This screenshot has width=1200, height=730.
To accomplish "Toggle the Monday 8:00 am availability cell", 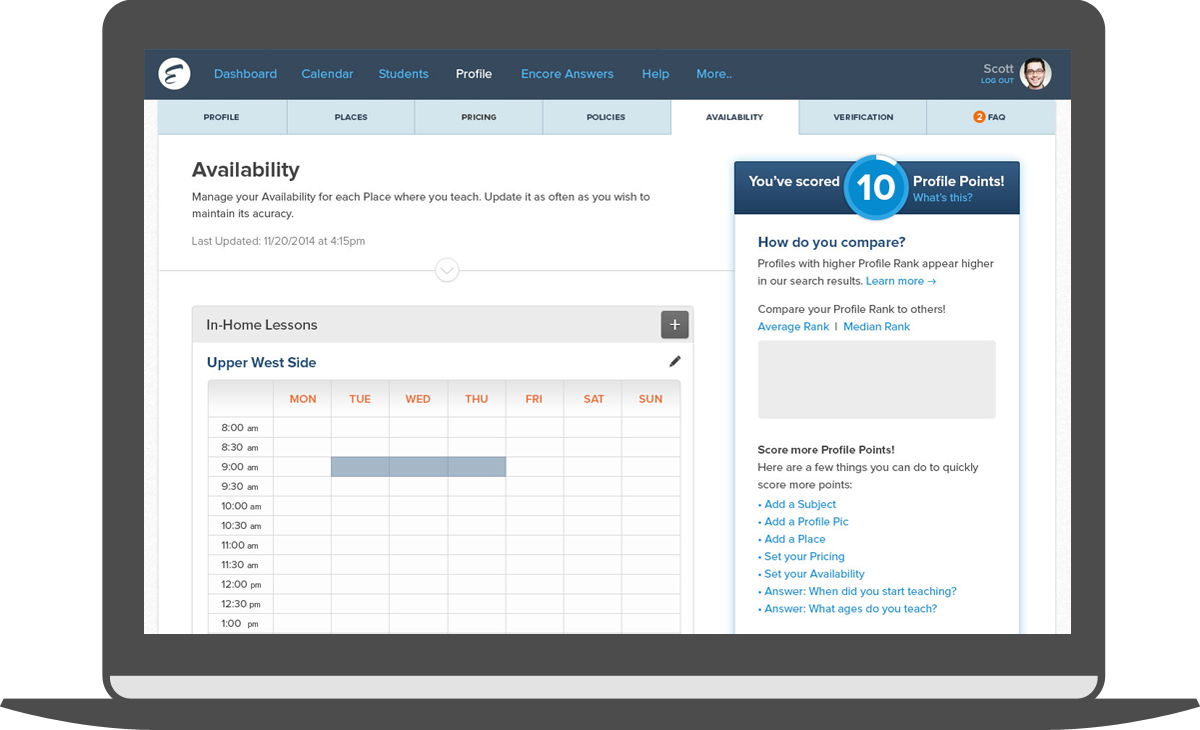I will pos(302,428).
